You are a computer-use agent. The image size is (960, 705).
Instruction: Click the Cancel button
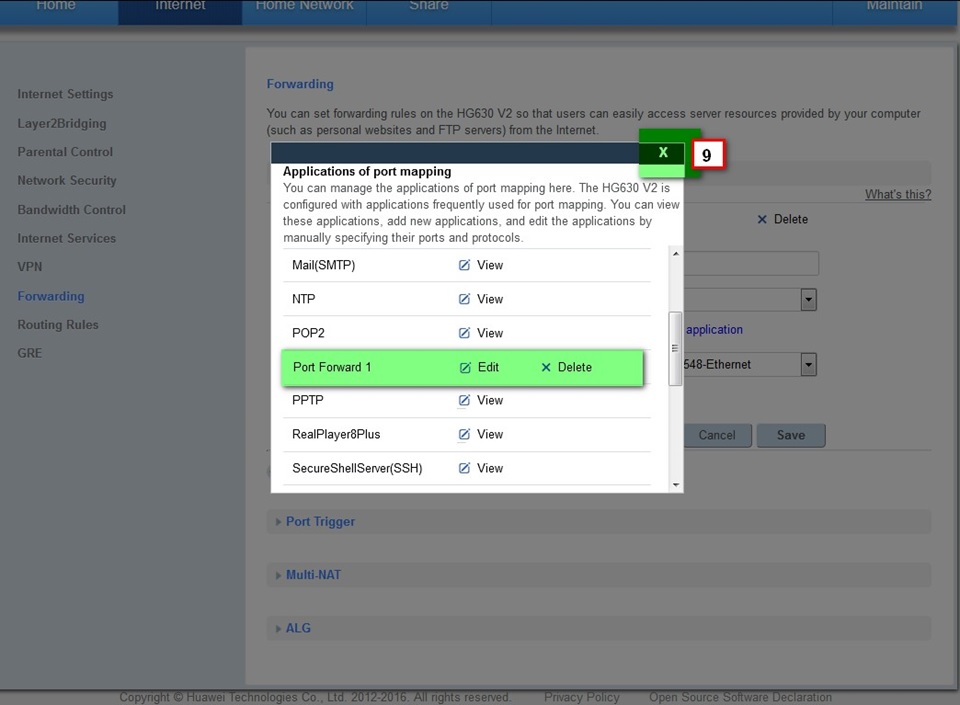[717, 435]
